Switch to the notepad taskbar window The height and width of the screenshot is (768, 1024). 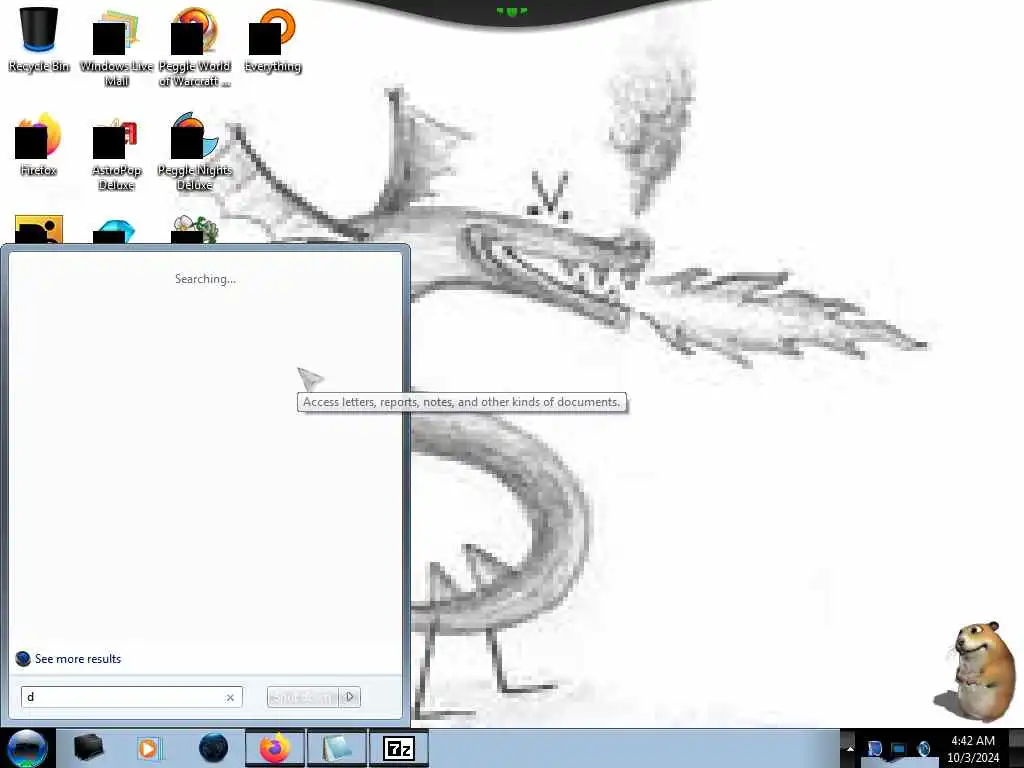[x=336, y=748]
